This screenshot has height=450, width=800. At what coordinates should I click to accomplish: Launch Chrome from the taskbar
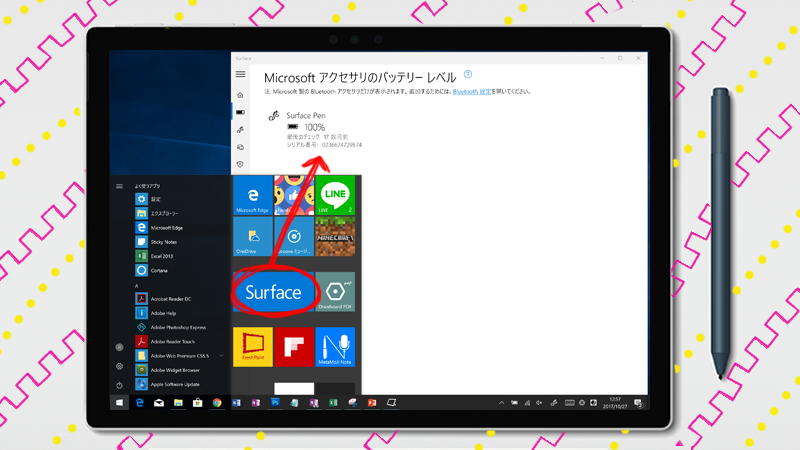(x=217, y=403)
